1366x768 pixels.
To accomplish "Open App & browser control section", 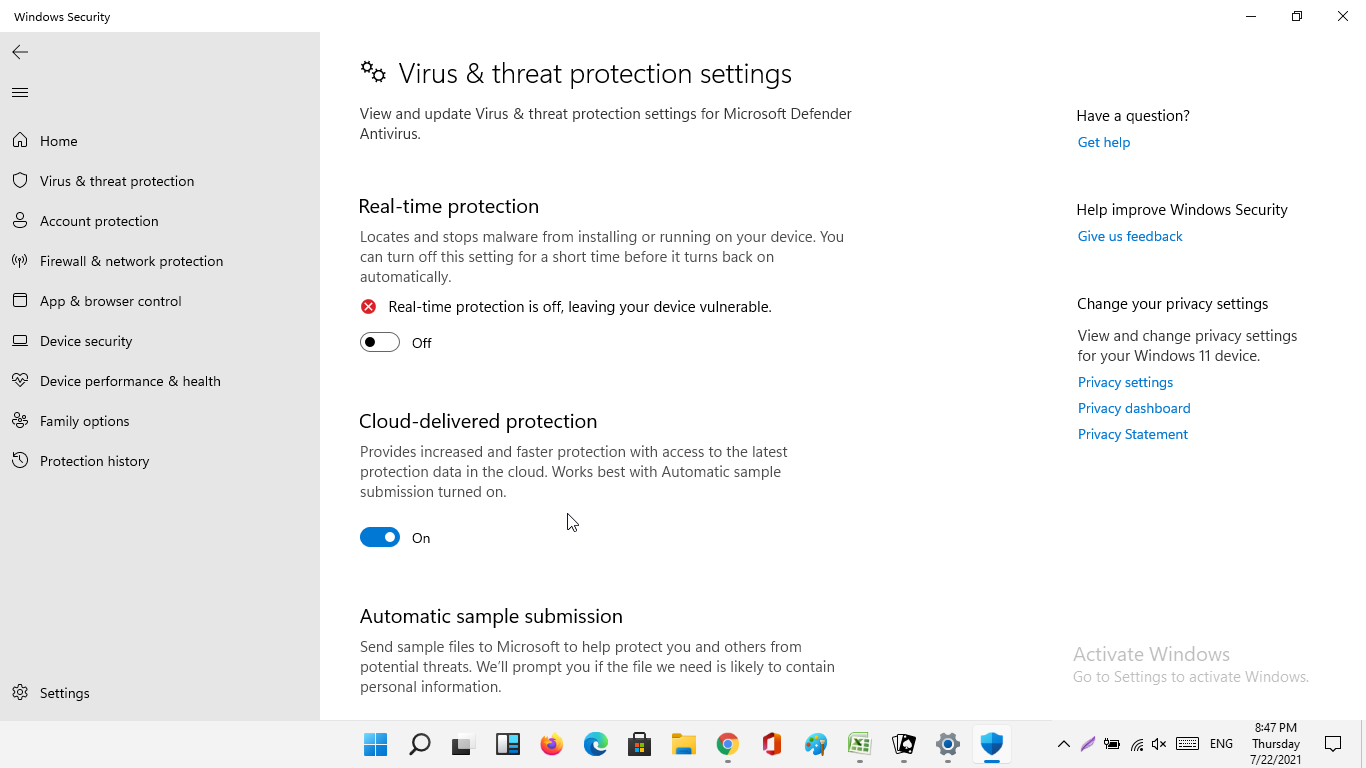I will pyautogui.click(x=110, y=300).
